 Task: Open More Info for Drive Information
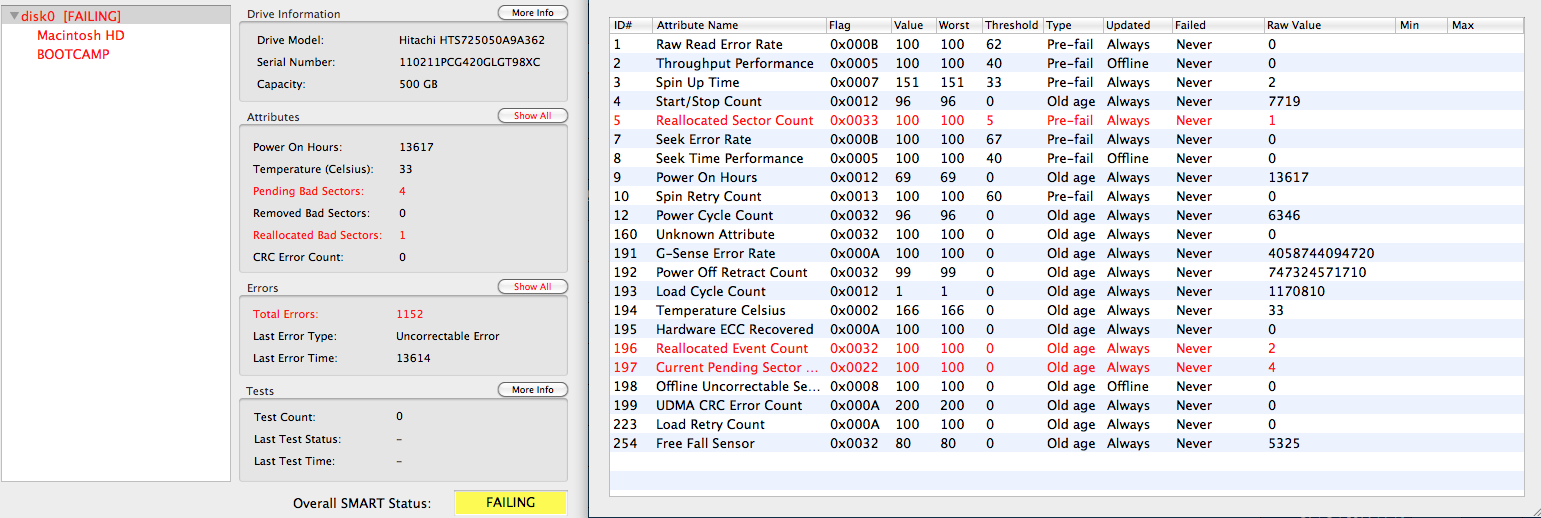(x=532, y=13)
